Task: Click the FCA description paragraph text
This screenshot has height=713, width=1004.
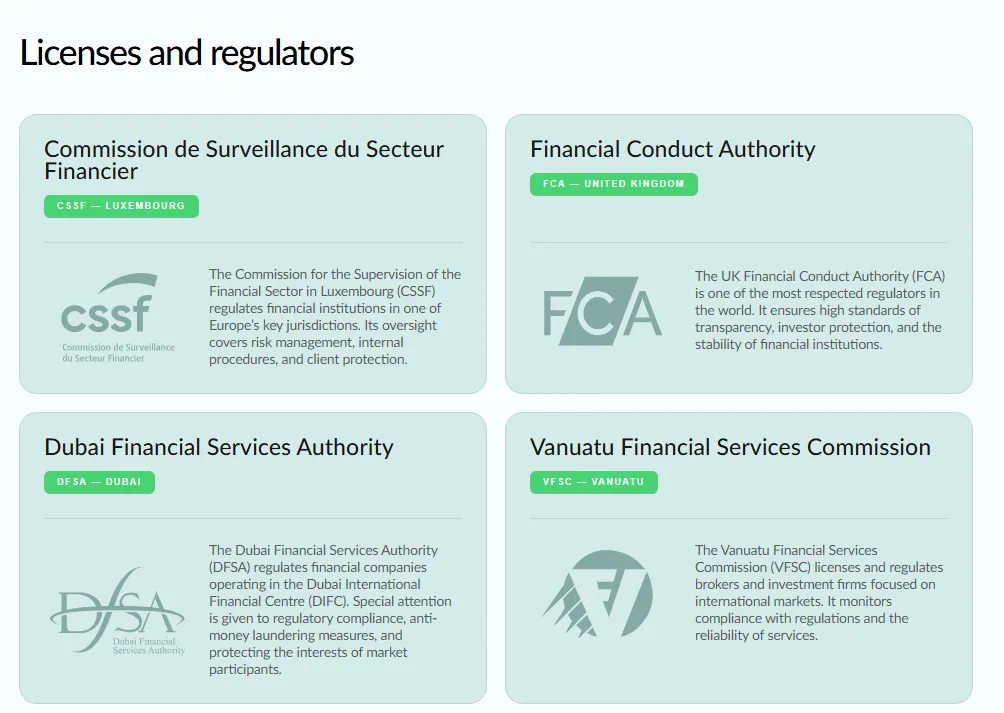Action: 820,310
